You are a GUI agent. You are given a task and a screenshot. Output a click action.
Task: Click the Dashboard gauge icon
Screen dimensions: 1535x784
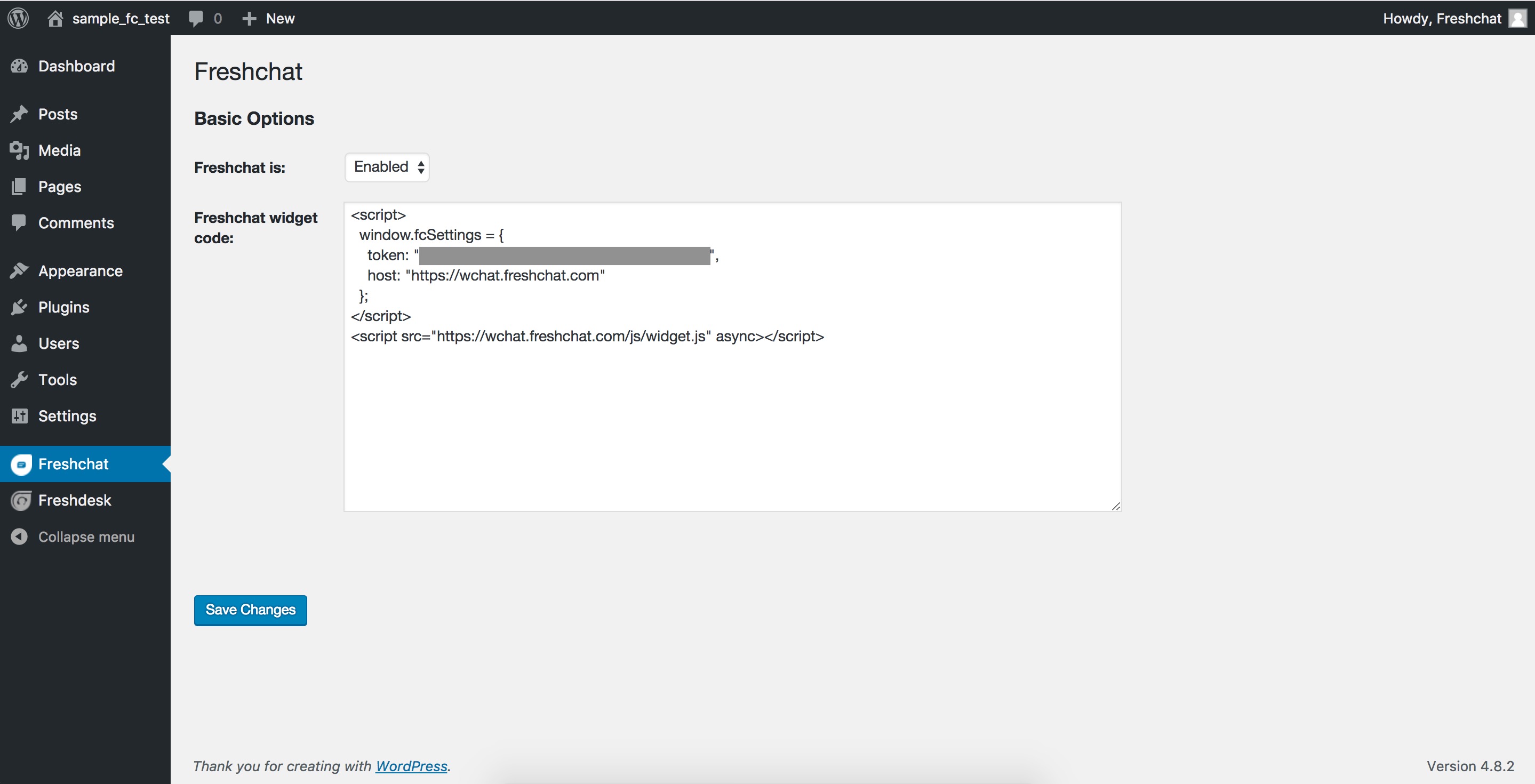(x=19, y=66)
